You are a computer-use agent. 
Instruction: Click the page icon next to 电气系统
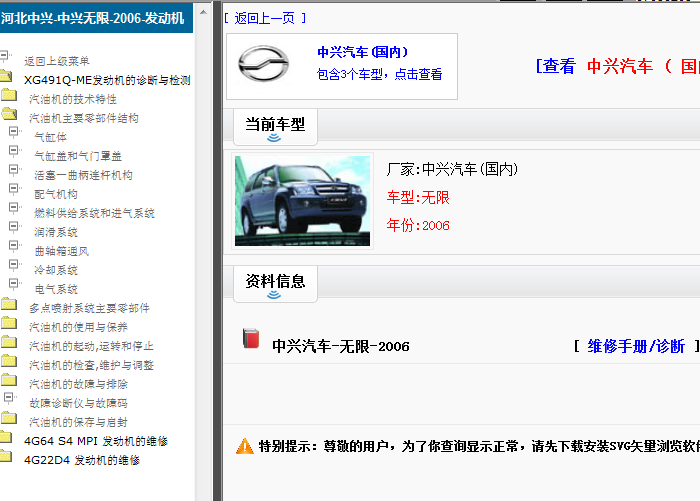(15, 284)
